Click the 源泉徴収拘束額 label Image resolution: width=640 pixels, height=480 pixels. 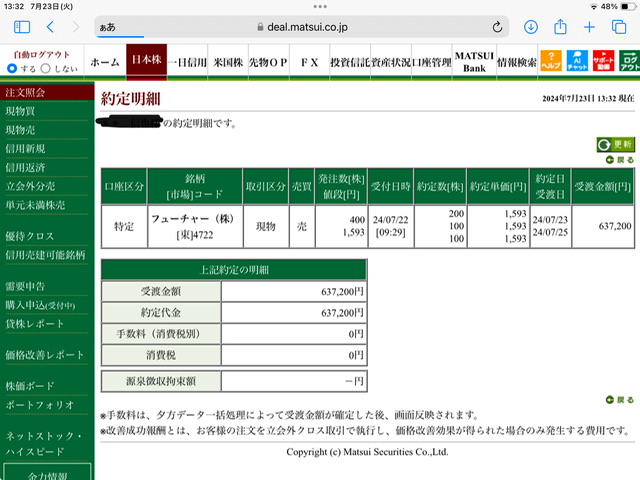tap(161, 381)
